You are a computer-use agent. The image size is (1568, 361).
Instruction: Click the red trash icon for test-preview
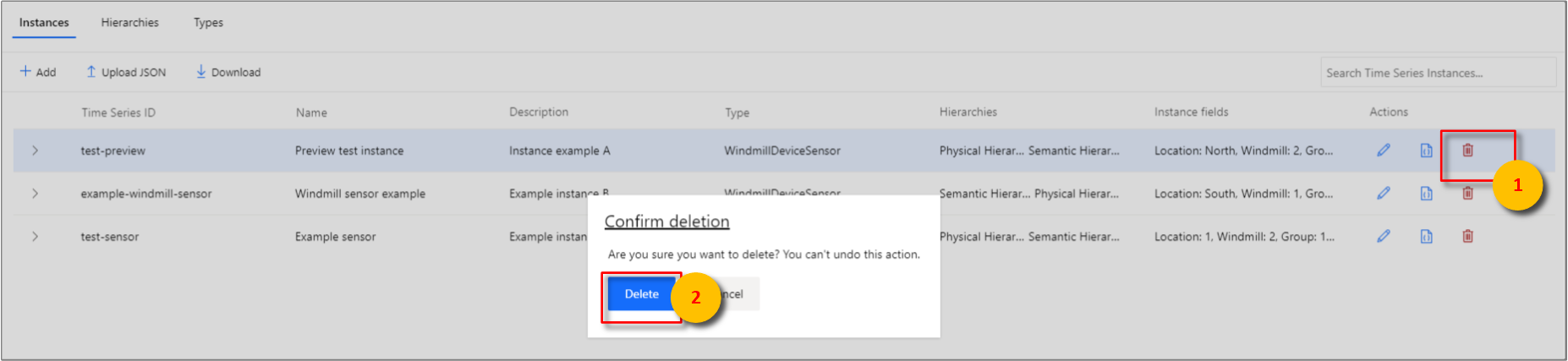[x=1467, y=150]
